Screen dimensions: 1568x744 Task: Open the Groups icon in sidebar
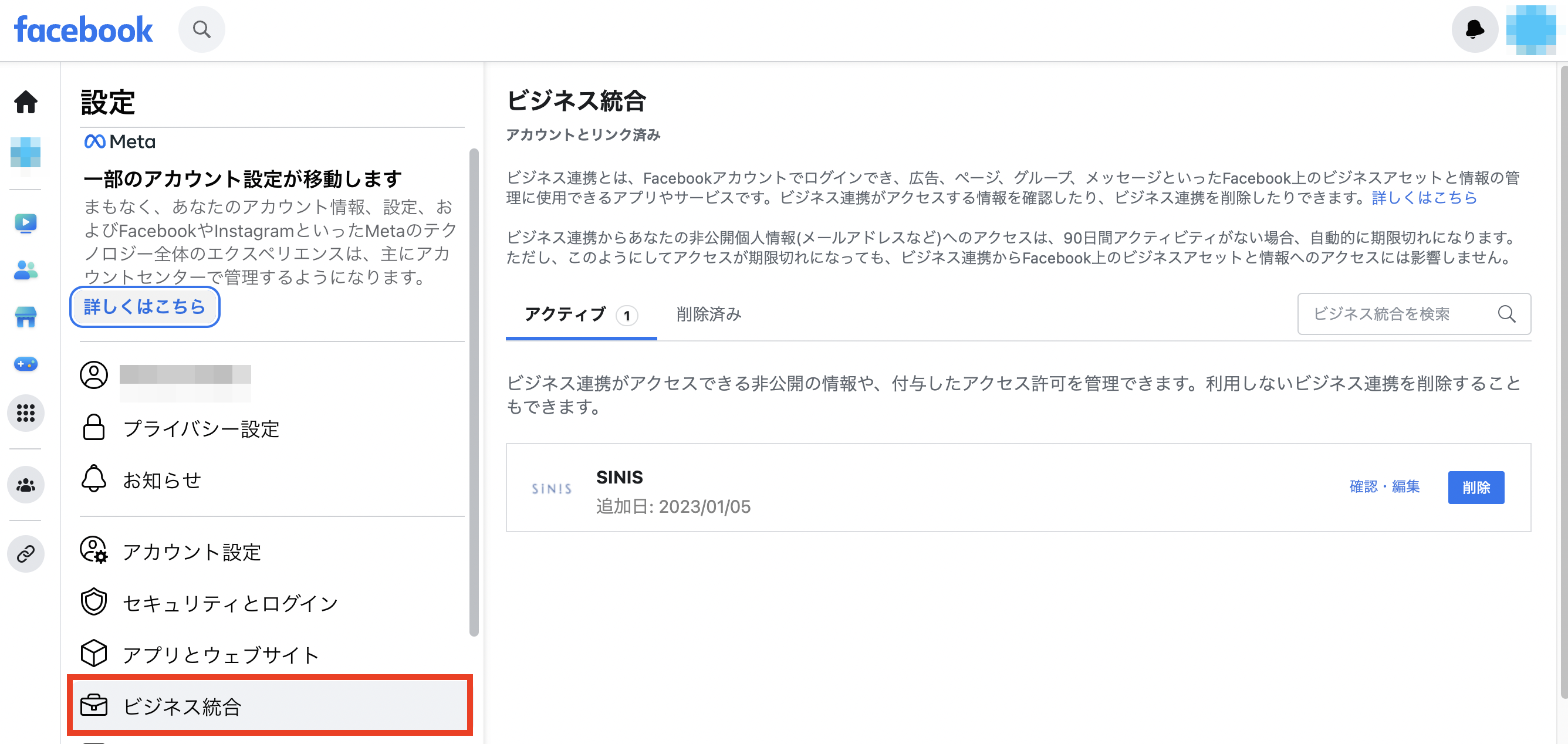pyautogui.click(x=26, y=485)
